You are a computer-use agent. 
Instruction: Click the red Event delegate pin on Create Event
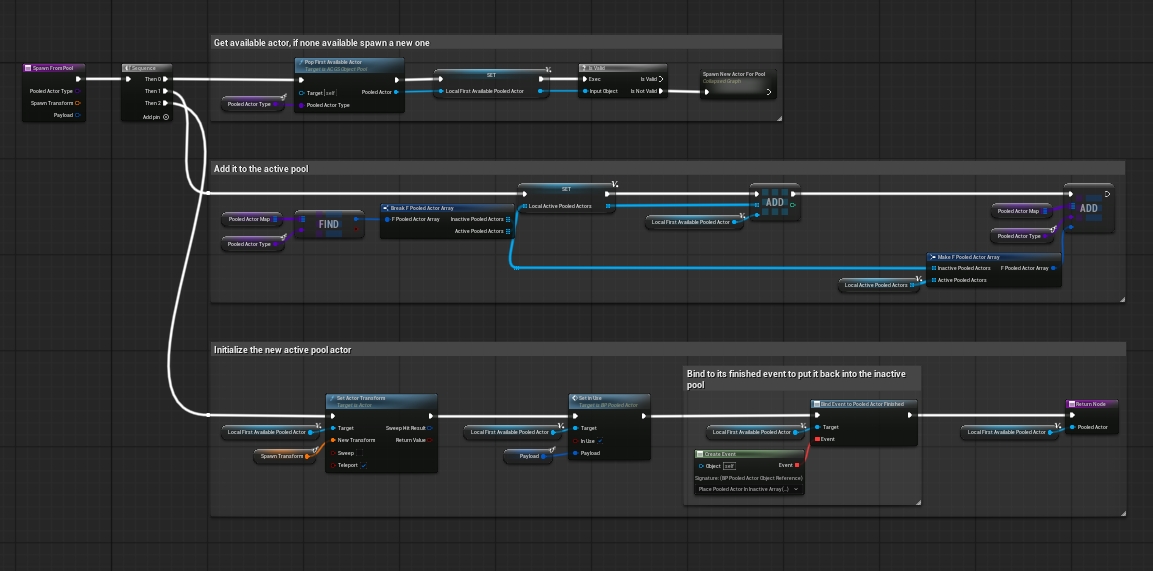coord(797,465)
